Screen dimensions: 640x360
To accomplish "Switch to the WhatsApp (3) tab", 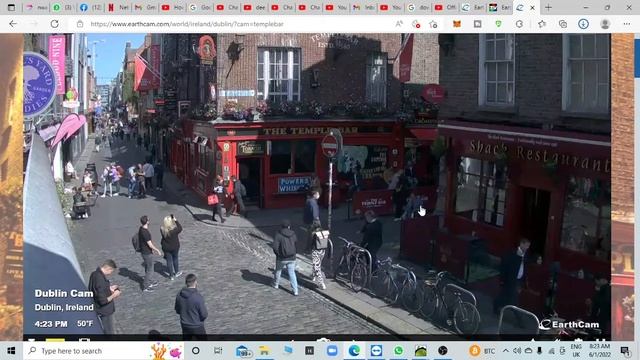I will [x=63, y=7].
